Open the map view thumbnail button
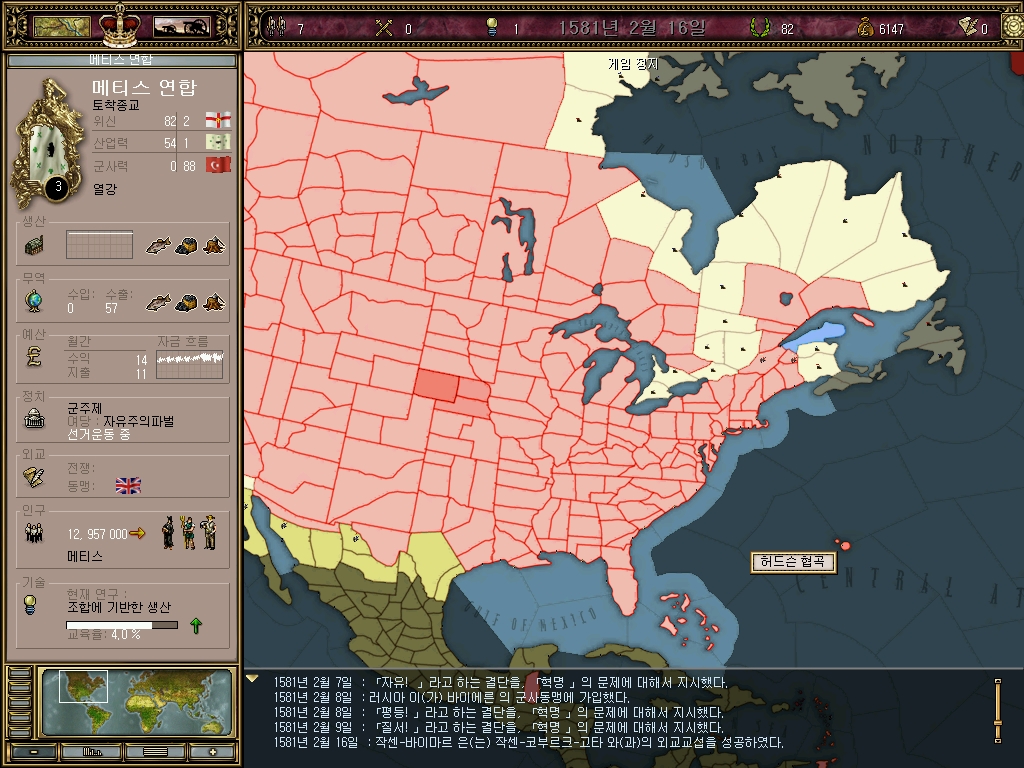The height and width of the screenshot is (768, 1024). point(61,27)
